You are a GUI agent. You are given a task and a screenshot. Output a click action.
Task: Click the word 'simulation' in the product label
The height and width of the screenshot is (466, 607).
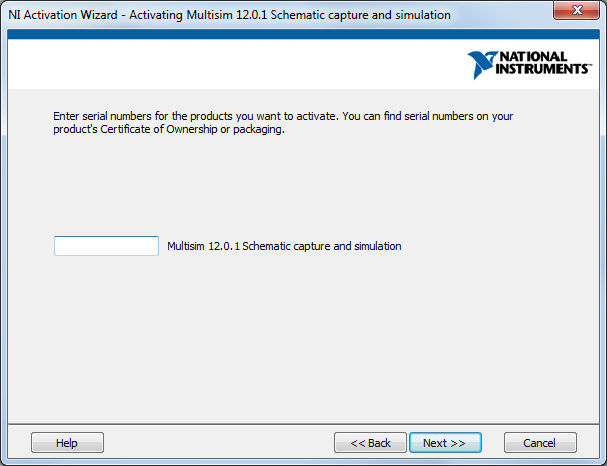click(x=376, y=246)
